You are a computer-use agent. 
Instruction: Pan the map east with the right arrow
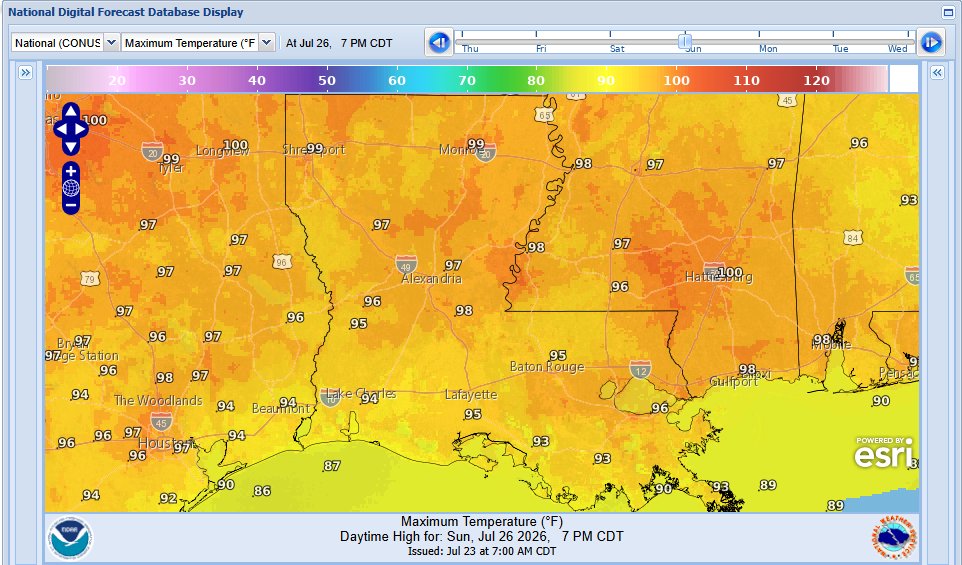click(x=81, y=129)
